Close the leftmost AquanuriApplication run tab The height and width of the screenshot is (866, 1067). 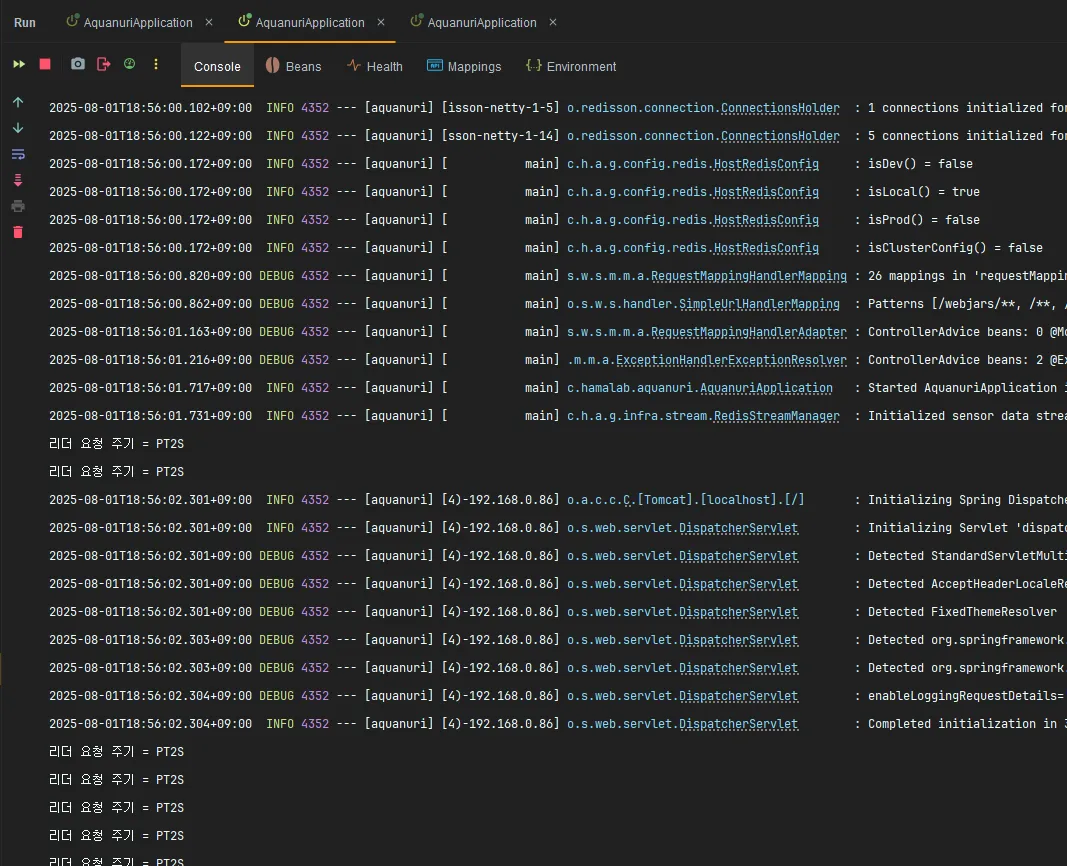[209, 22]
